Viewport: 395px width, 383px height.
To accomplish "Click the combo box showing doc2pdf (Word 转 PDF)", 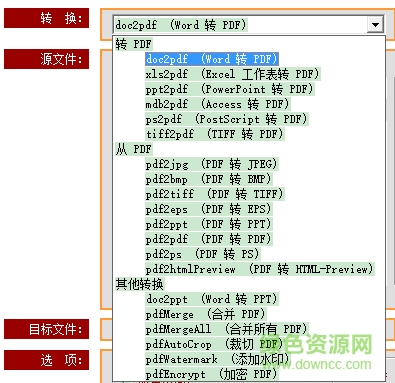I will click(249, 25).
